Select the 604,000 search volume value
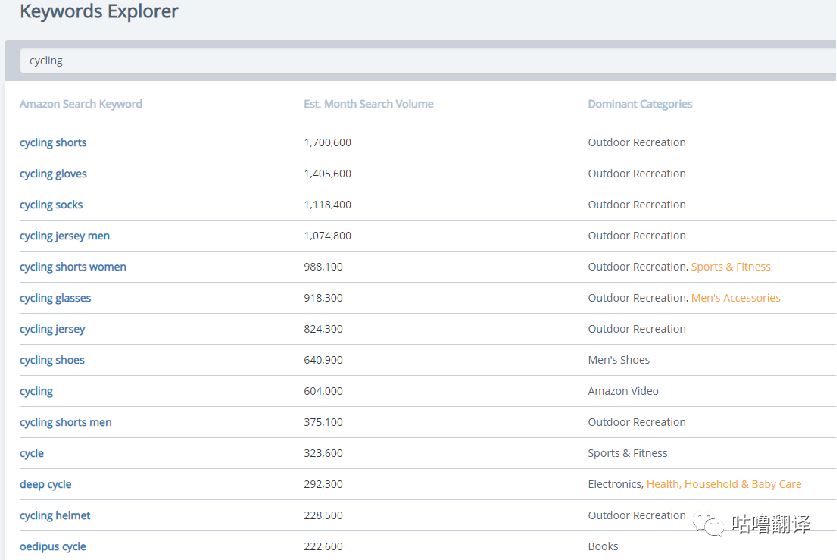The height and width of the screenshot is (560, 837). 323,391
